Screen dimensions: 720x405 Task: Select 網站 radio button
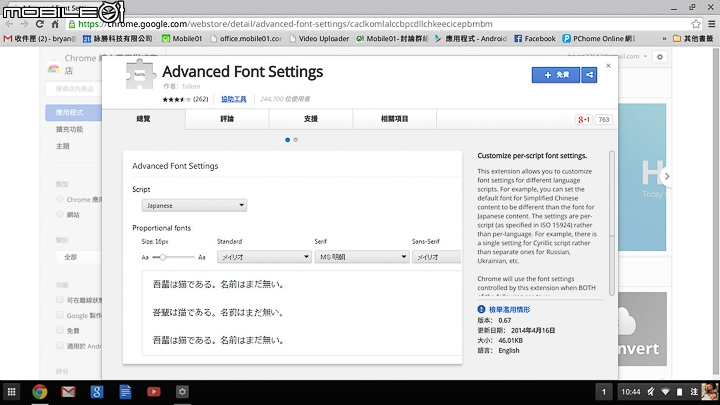point(60,214)
